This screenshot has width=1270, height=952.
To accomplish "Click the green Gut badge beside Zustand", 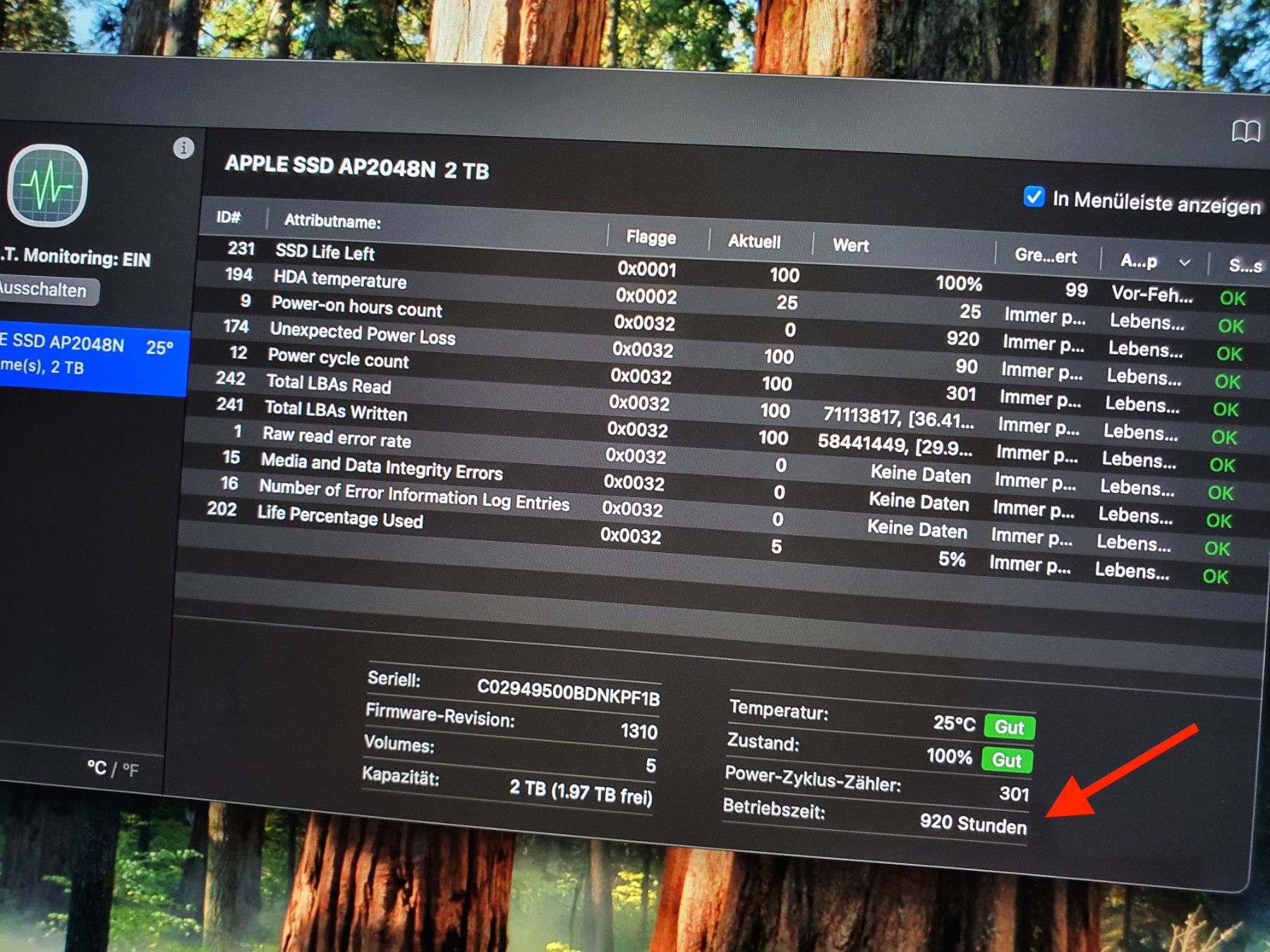I will click(1007, 760).
